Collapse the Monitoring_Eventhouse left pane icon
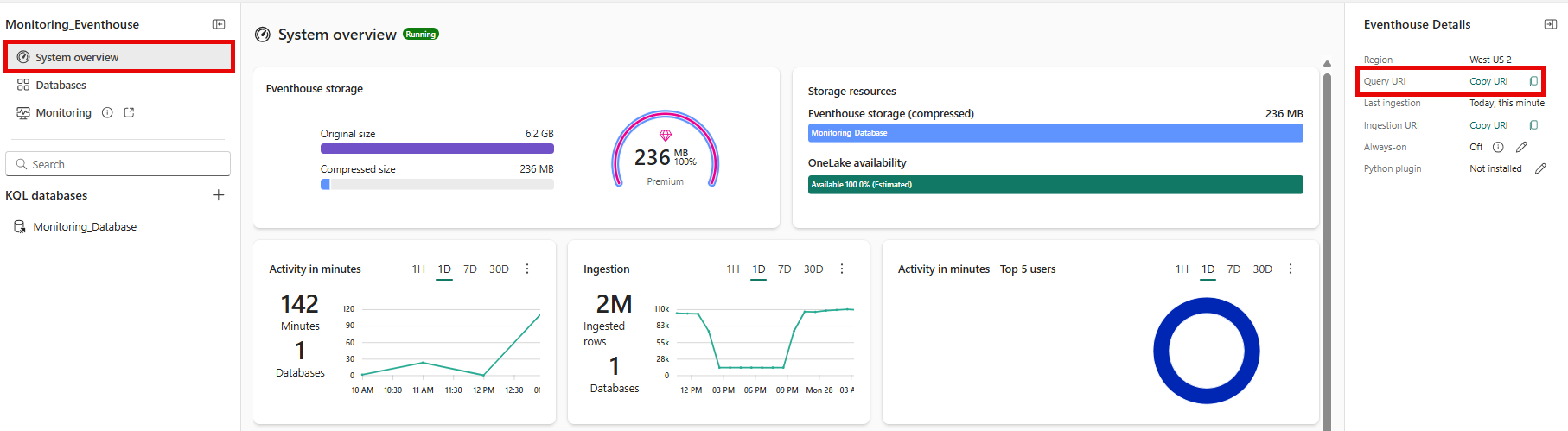The width and height of the screenshot is (1568, 431). pyautogui.click(x=219, y=24)
